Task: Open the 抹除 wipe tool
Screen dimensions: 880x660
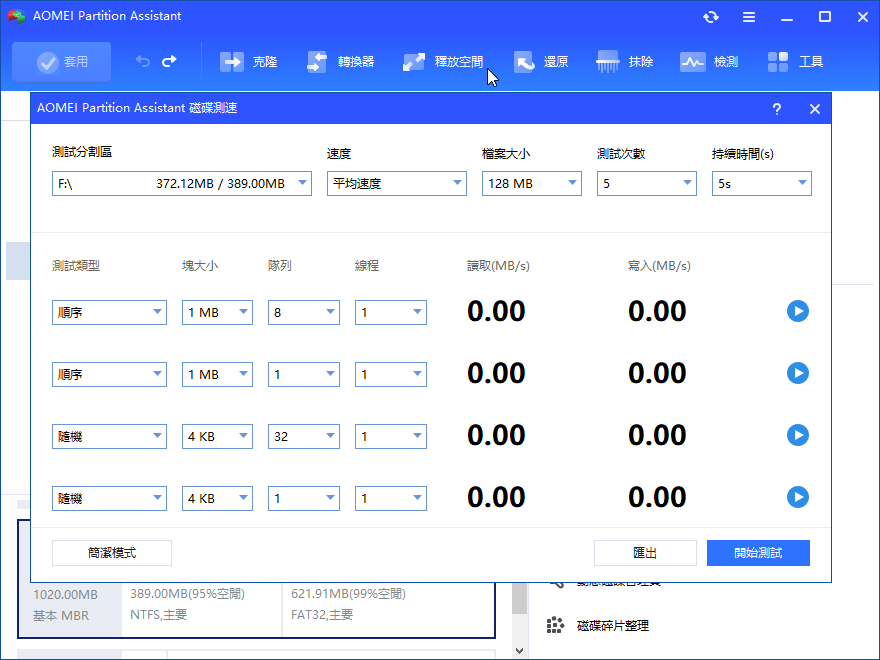Action: click(625, 62)
